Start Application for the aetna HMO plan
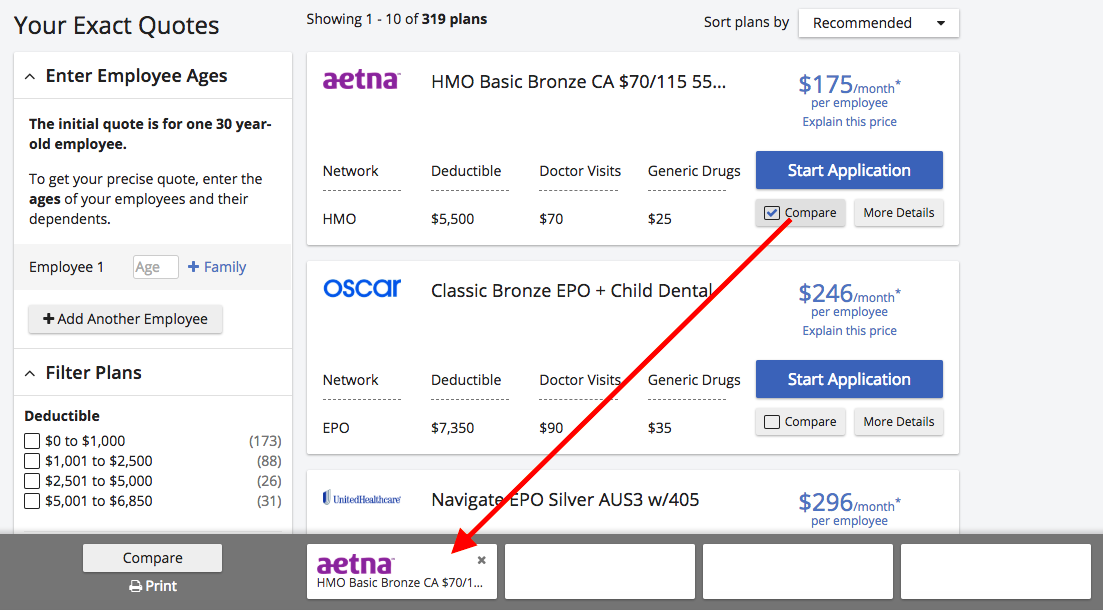This screenshot has width=1103, height=610. click(x=849, y=170)
